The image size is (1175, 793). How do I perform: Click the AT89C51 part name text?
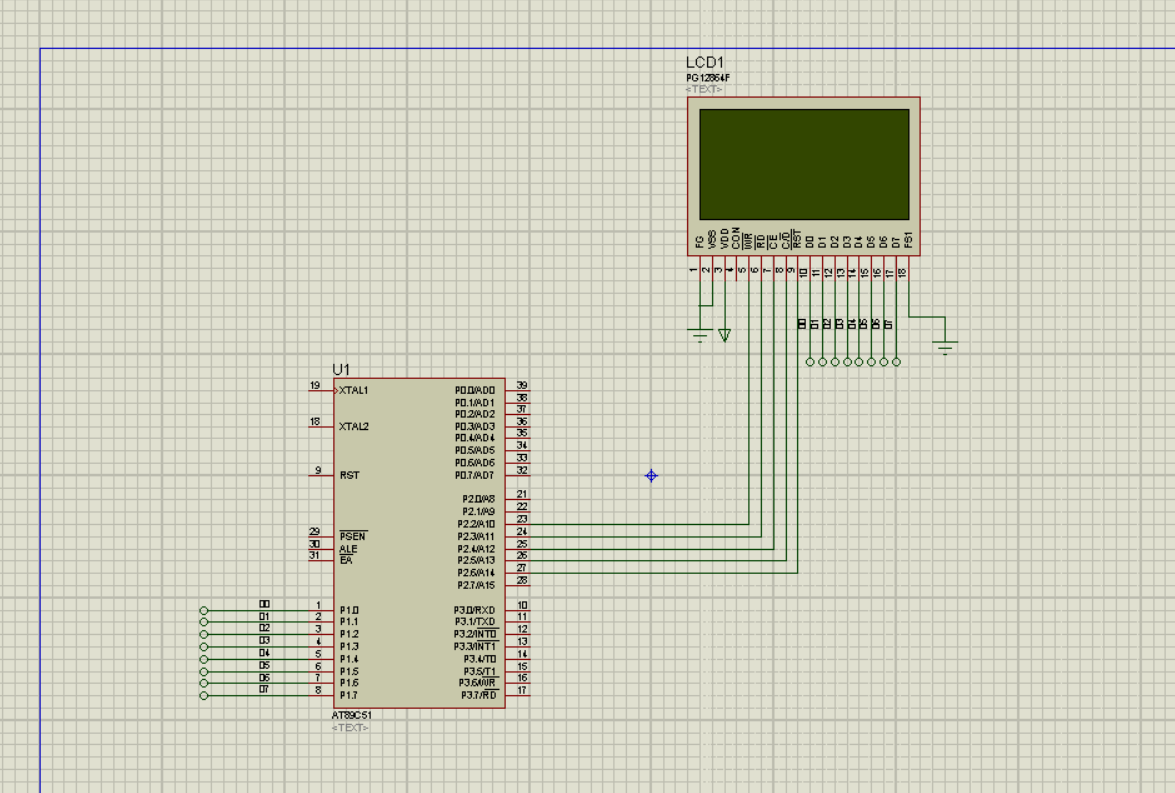pyautogui.click(x=351, y=715)
